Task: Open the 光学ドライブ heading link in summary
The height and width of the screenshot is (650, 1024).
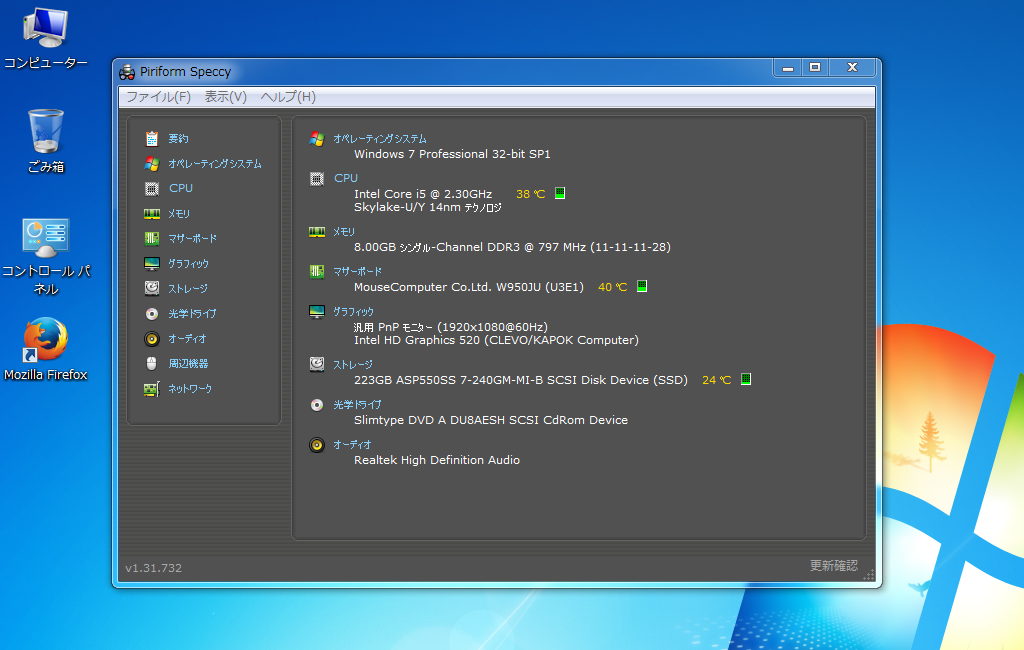Action: [x=357, y=405]
